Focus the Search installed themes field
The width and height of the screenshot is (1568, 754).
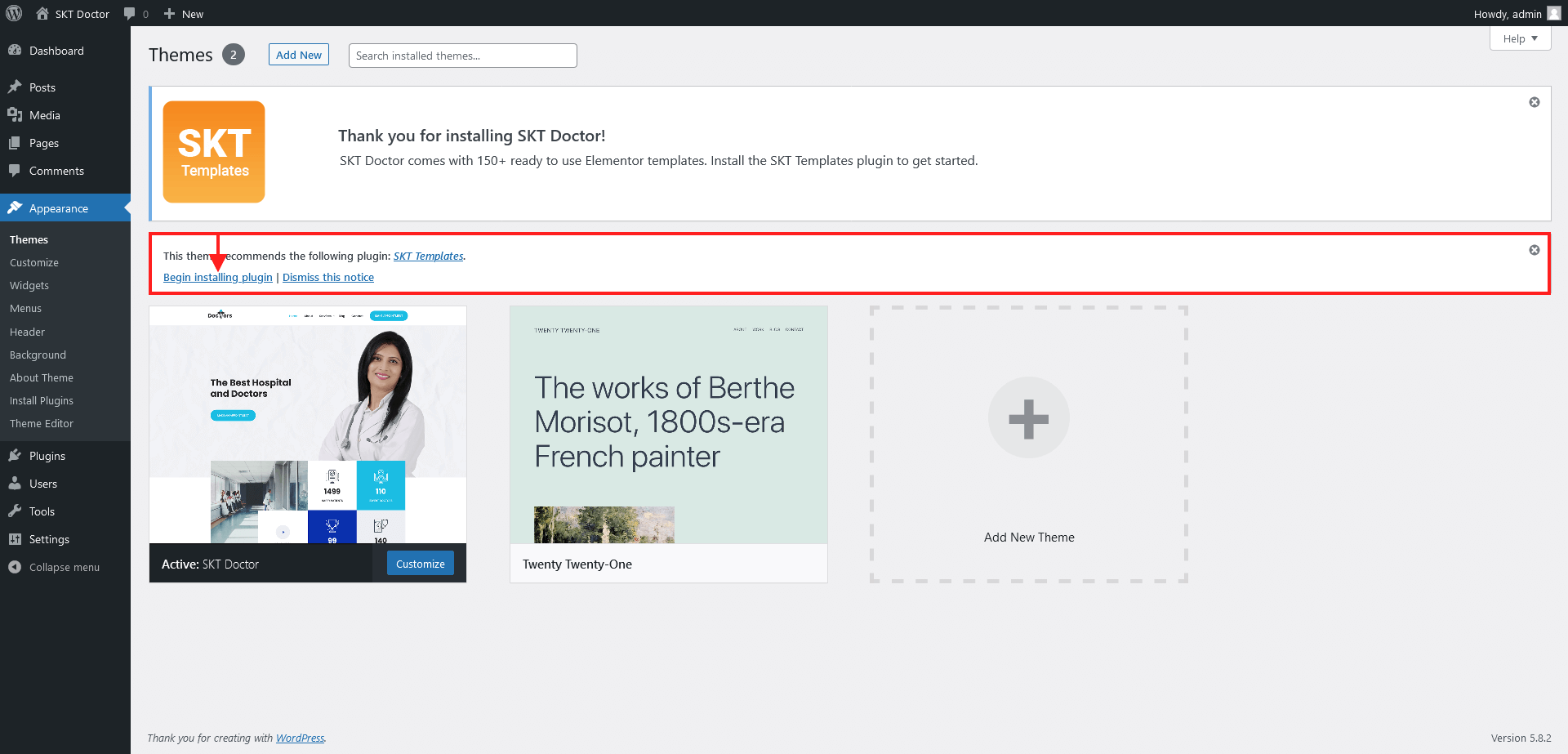click(463, 56)
